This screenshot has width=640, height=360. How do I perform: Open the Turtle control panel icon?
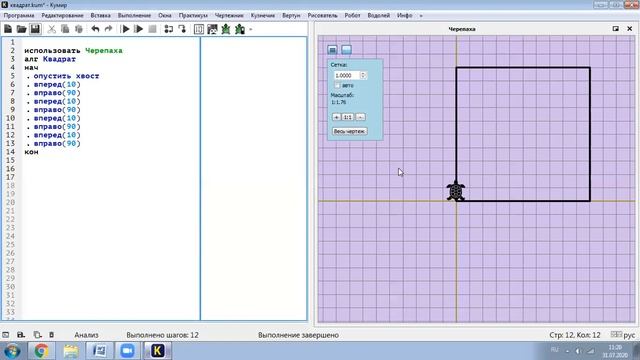pos(240,29)
